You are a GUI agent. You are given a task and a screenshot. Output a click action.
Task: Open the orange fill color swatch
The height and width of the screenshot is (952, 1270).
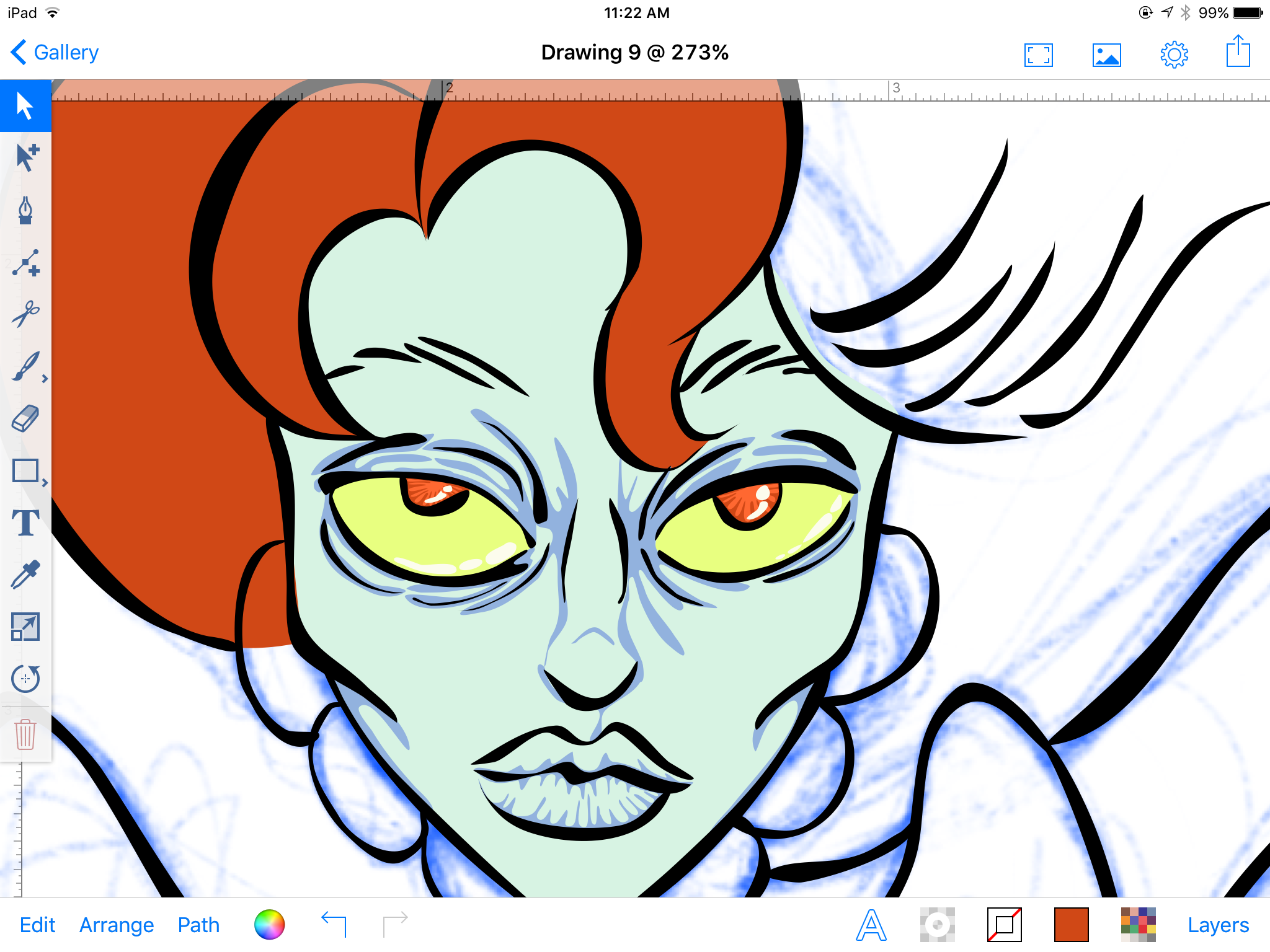1071,925
